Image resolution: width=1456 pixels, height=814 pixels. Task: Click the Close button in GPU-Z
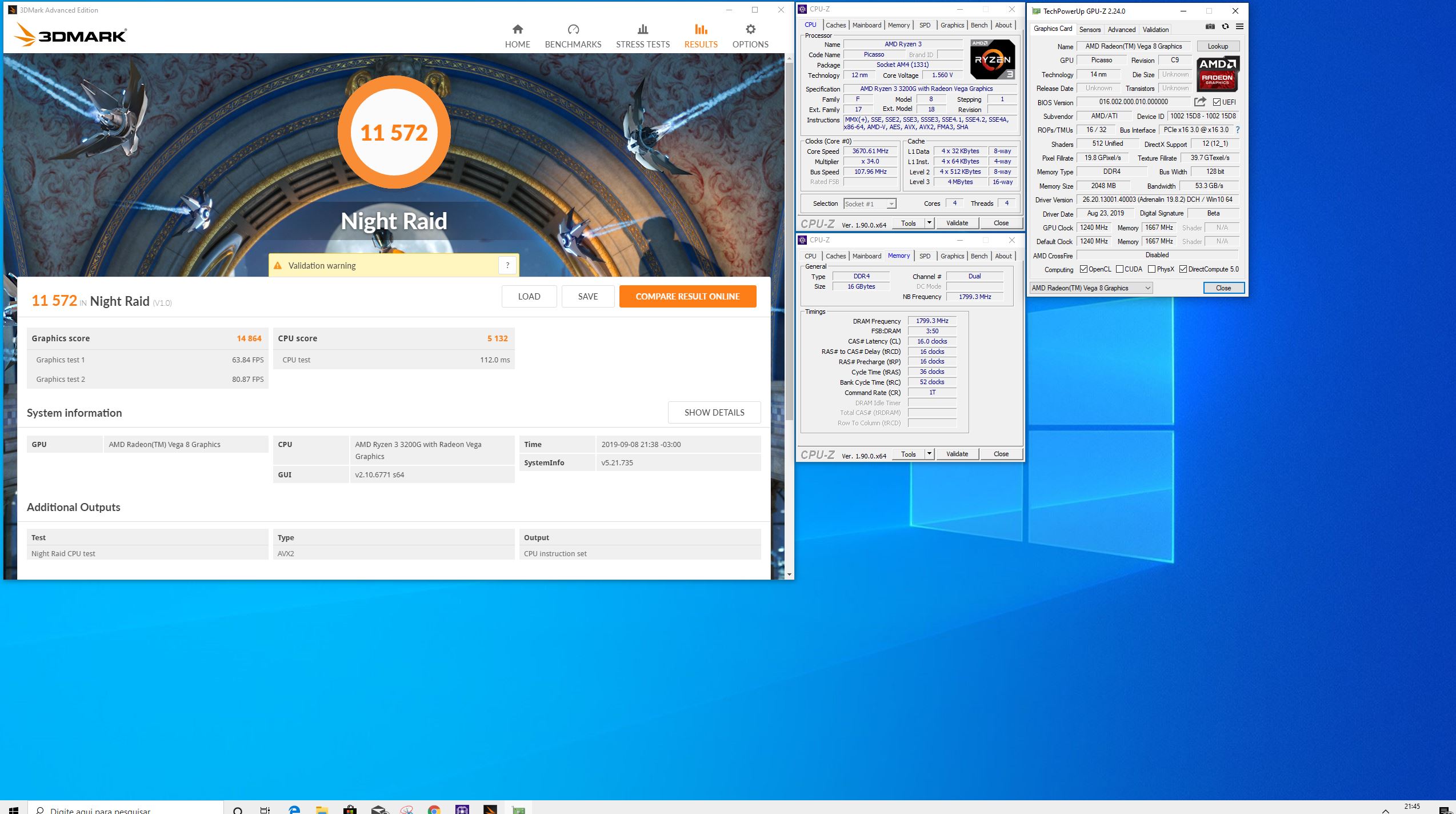click(x=1223, y=288)
